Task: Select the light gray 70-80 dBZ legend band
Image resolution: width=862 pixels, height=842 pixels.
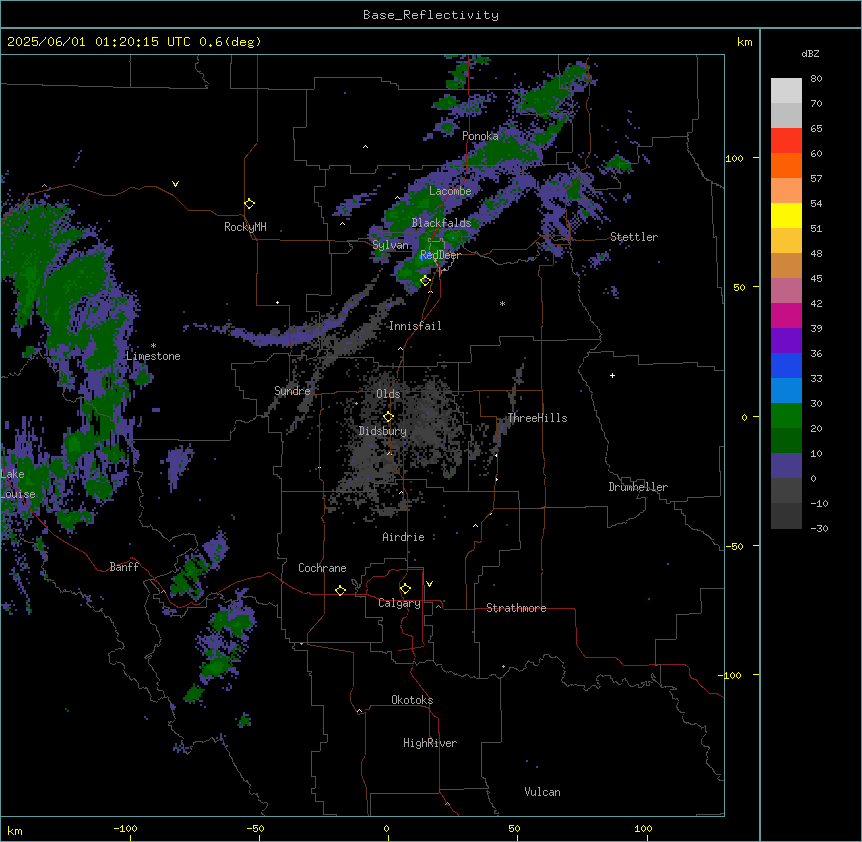Action: pos(786,91)
